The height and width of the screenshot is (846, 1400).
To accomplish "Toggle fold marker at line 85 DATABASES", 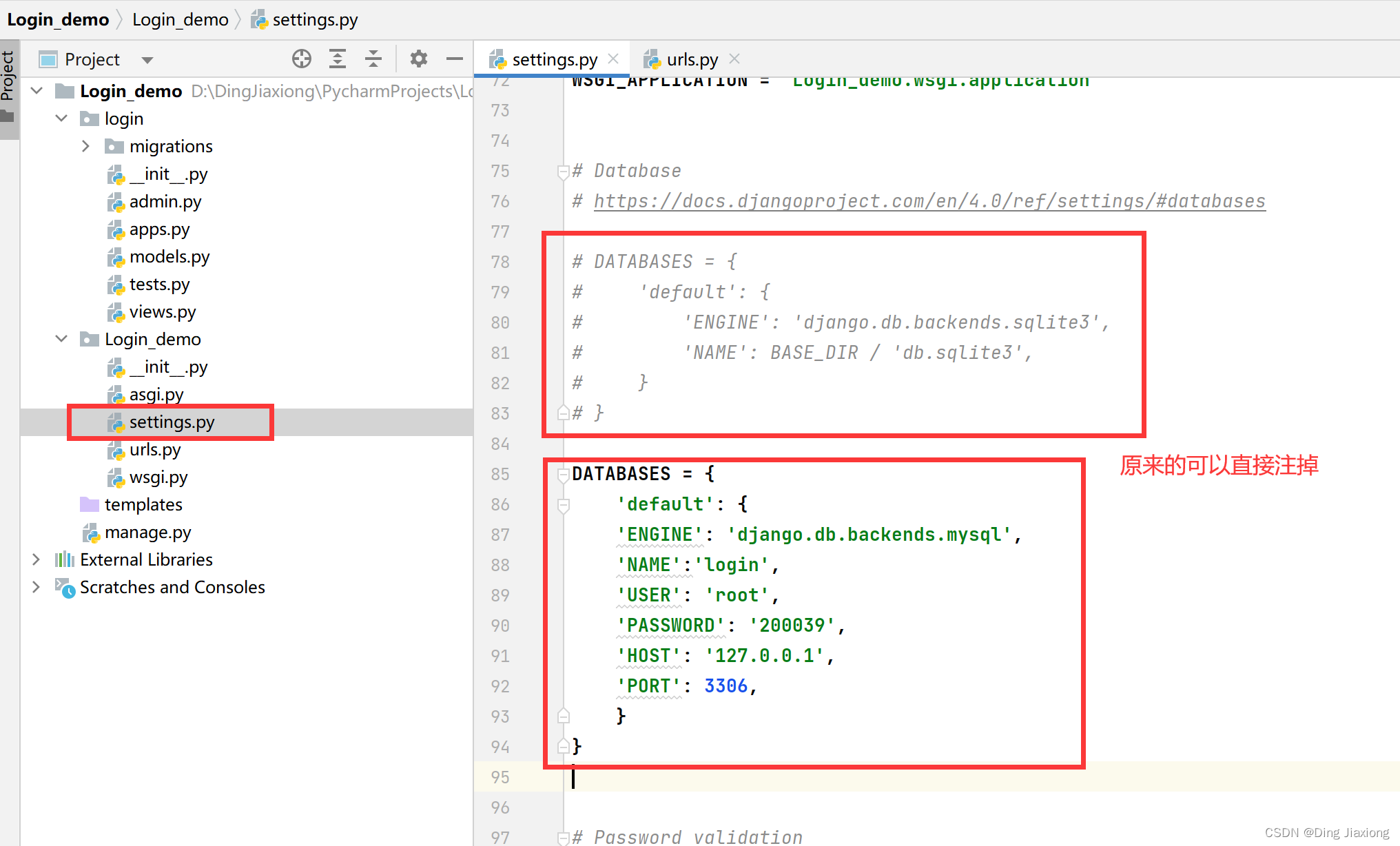I will click(x=563, y=474).
